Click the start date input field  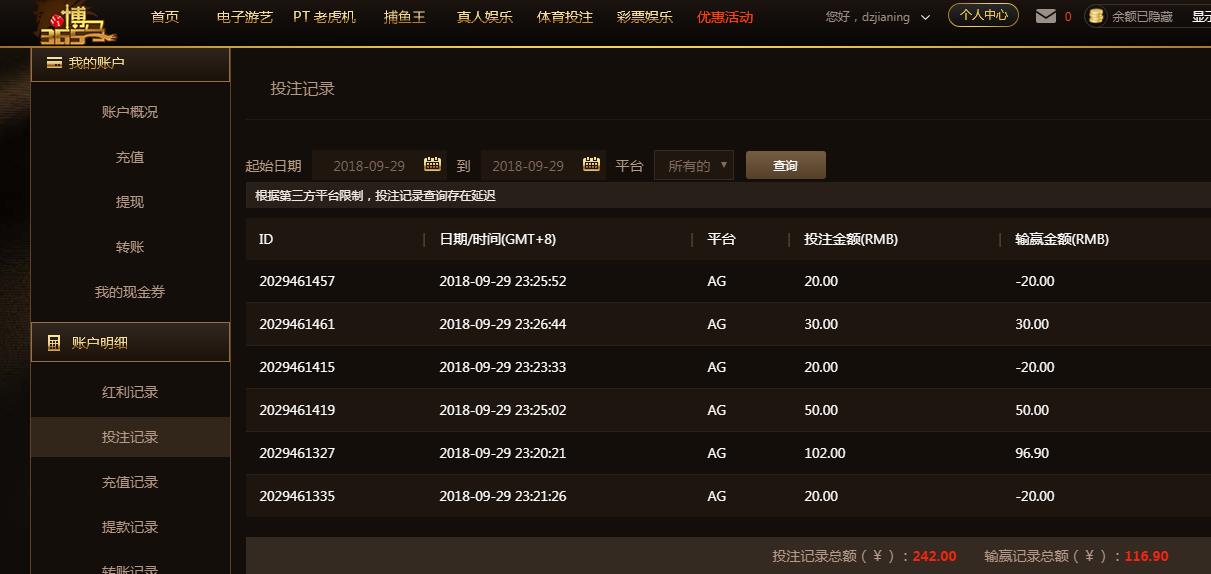[x=368, y=166]
